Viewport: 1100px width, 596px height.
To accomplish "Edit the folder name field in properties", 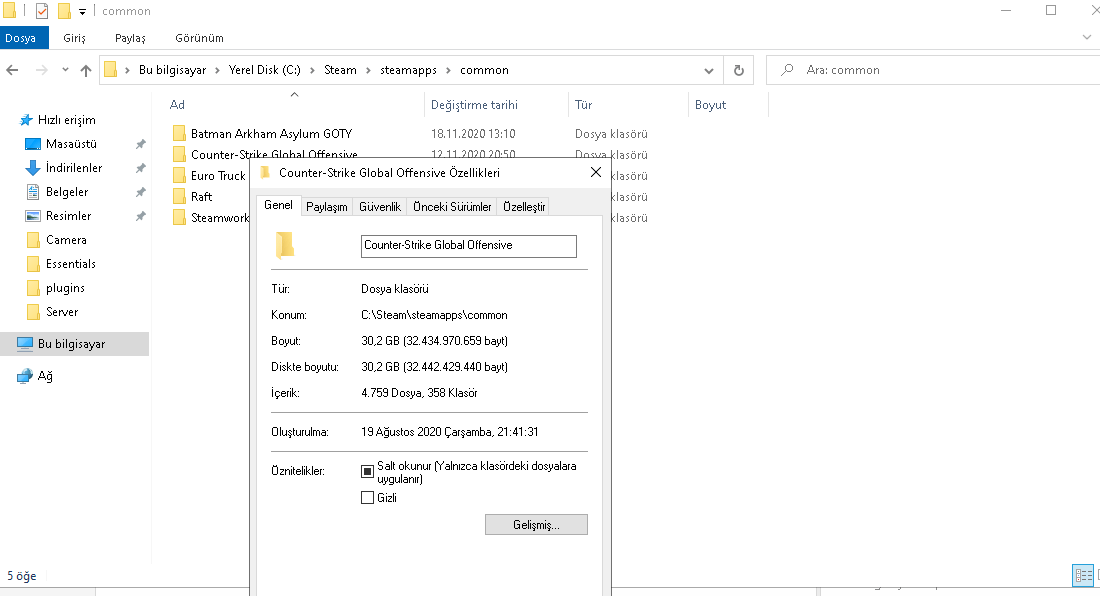I will coord(469,246).
